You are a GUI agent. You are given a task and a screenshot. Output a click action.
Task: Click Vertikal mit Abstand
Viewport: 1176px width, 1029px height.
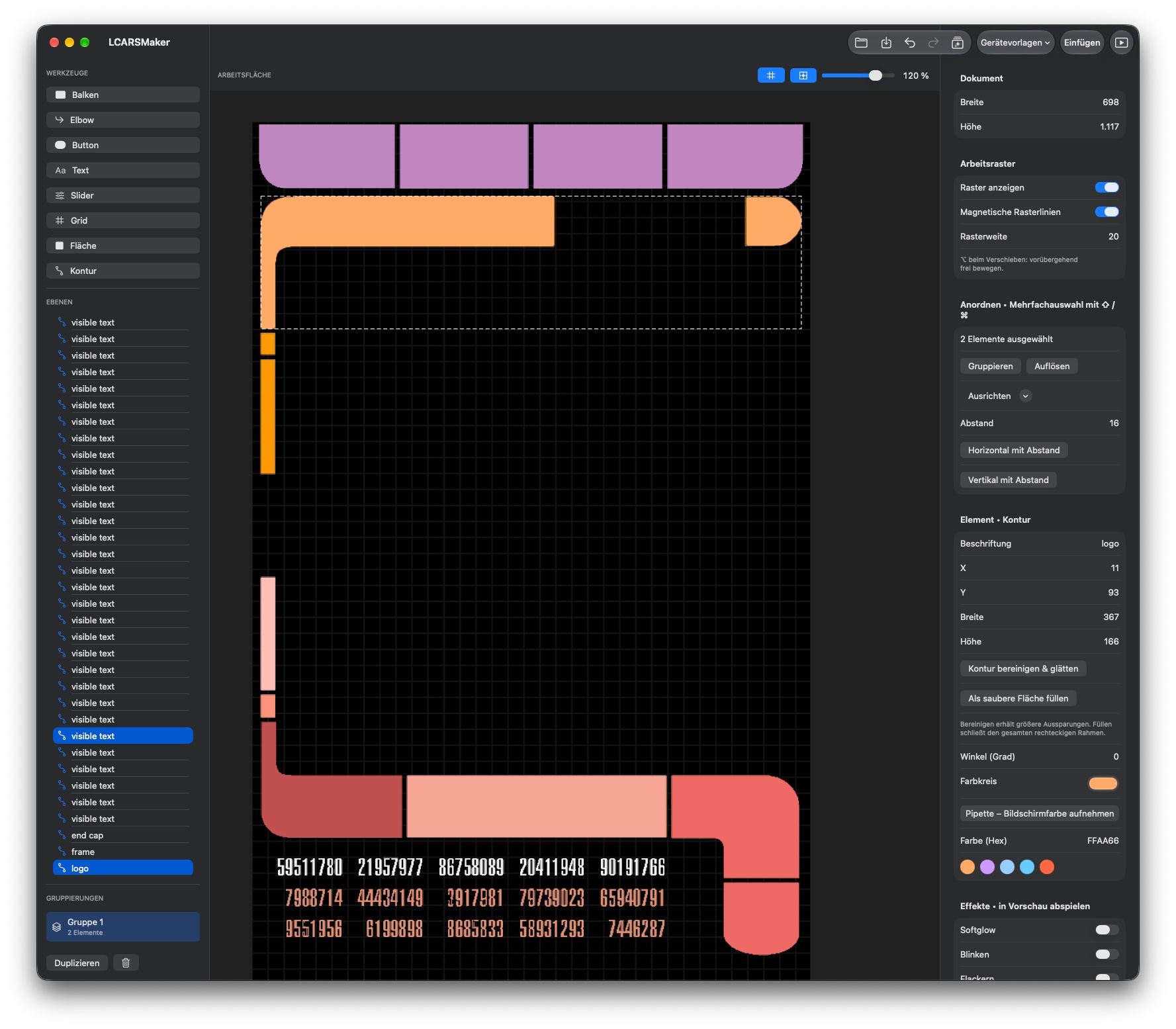1008,480
